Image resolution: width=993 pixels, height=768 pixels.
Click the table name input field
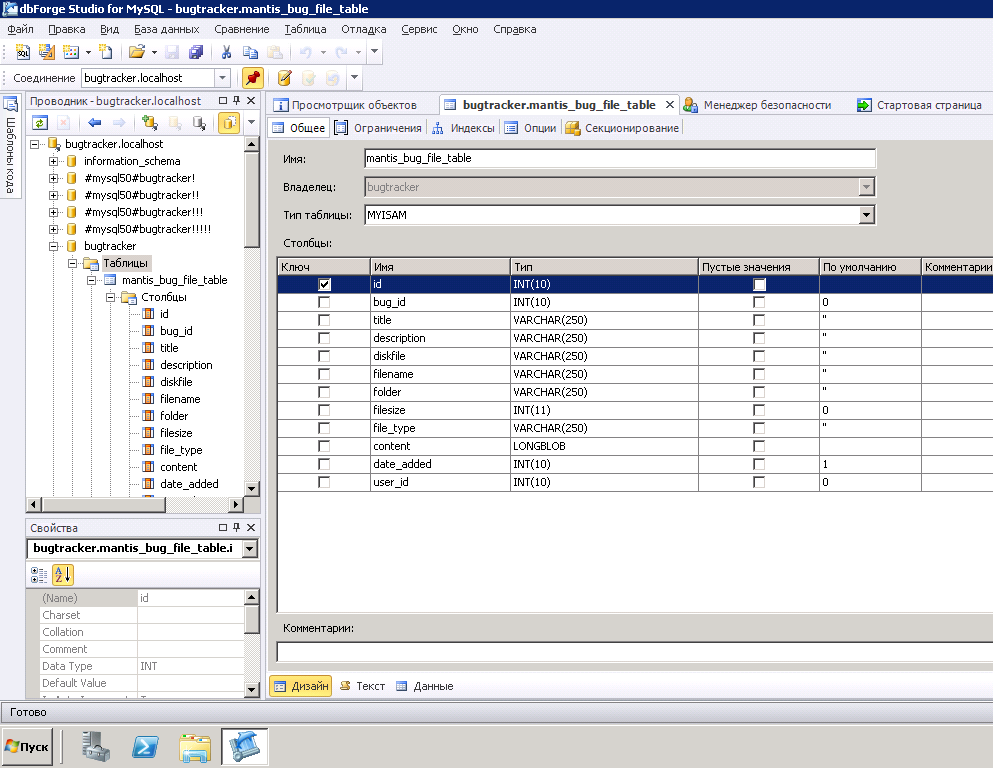tap(620, 158)
